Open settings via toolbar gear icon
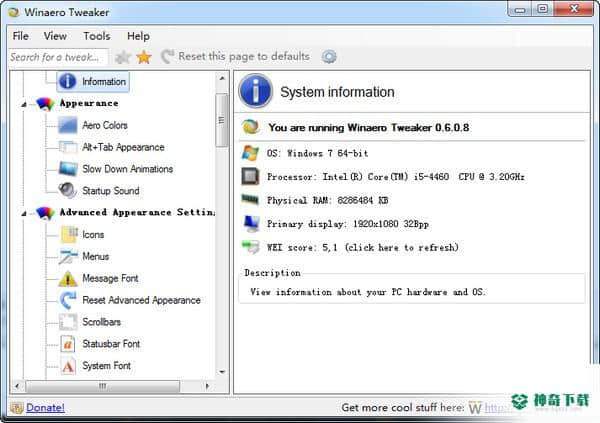 329,57
